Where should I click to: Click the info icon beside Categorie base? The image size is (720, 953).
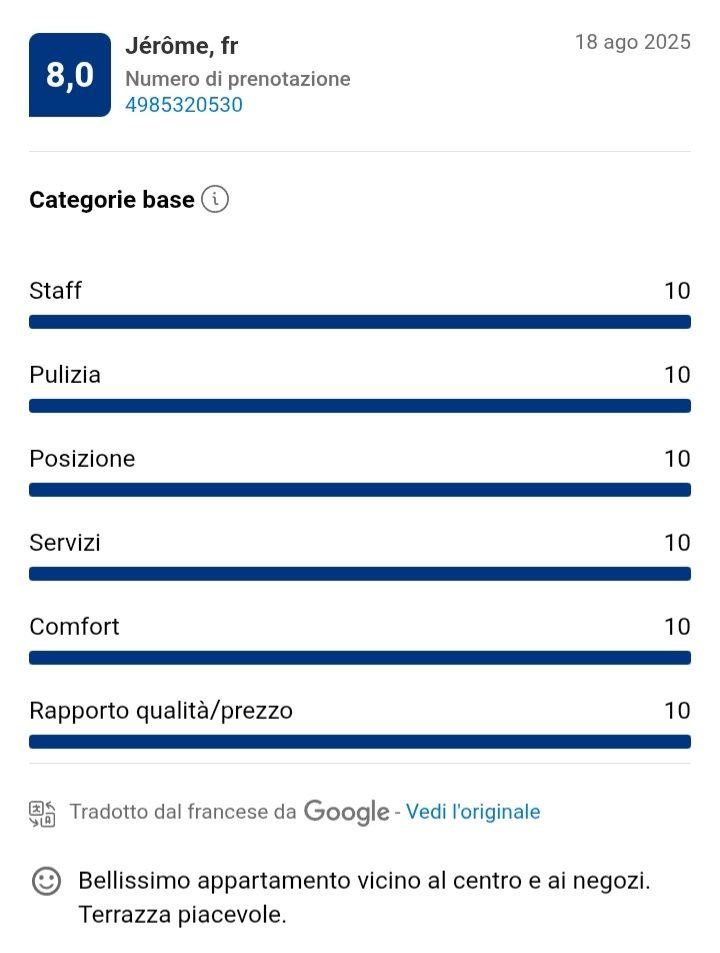215,199
